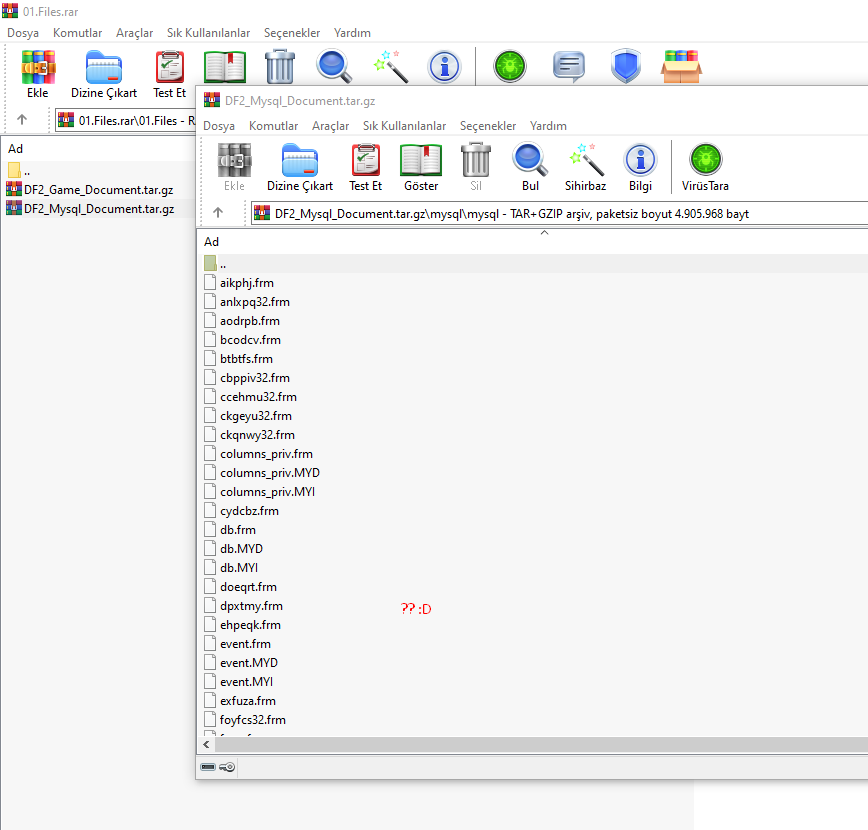Click Ad column header in 01.Files.rar window
The height and width of the screenshot is (830, 868).
pos(16,149)
